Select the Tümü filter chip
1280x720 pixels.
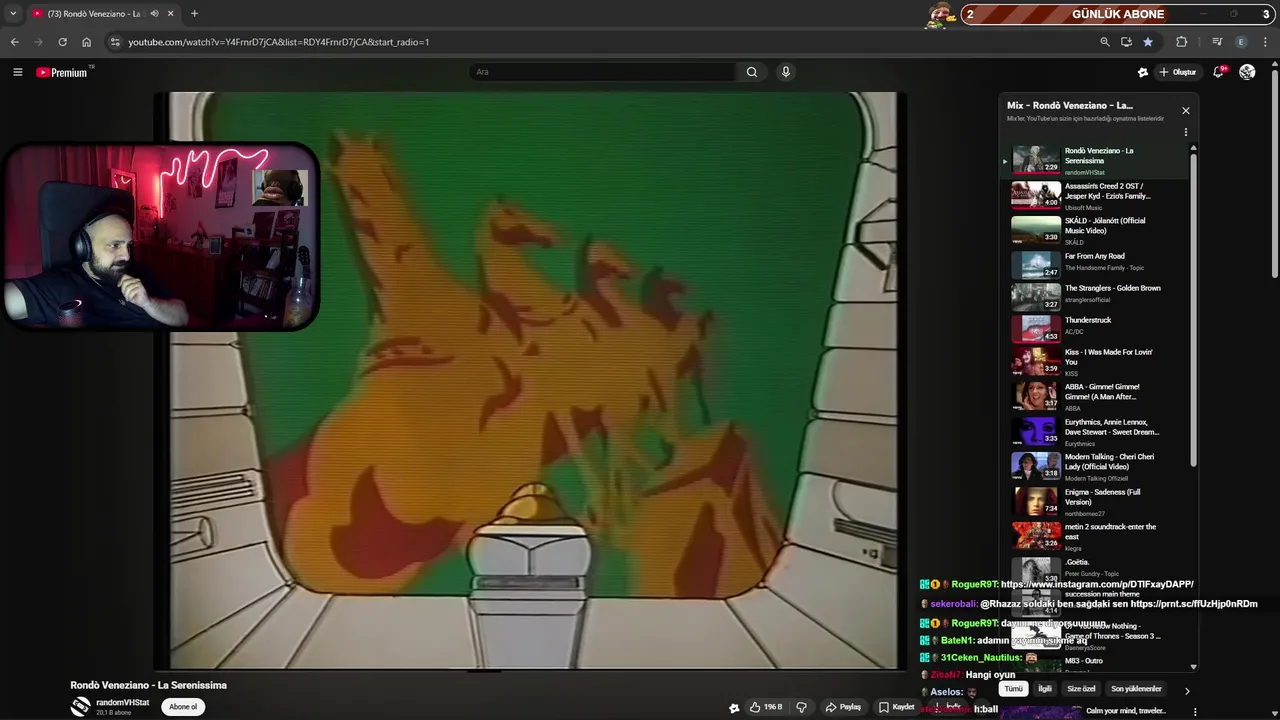tap(1014, 689)
